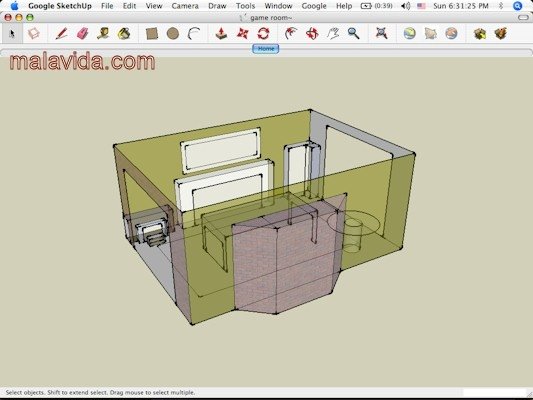Viewport: 533px width, 400px height.
Task: Open the Help menu
Action: tap(344, 6)
